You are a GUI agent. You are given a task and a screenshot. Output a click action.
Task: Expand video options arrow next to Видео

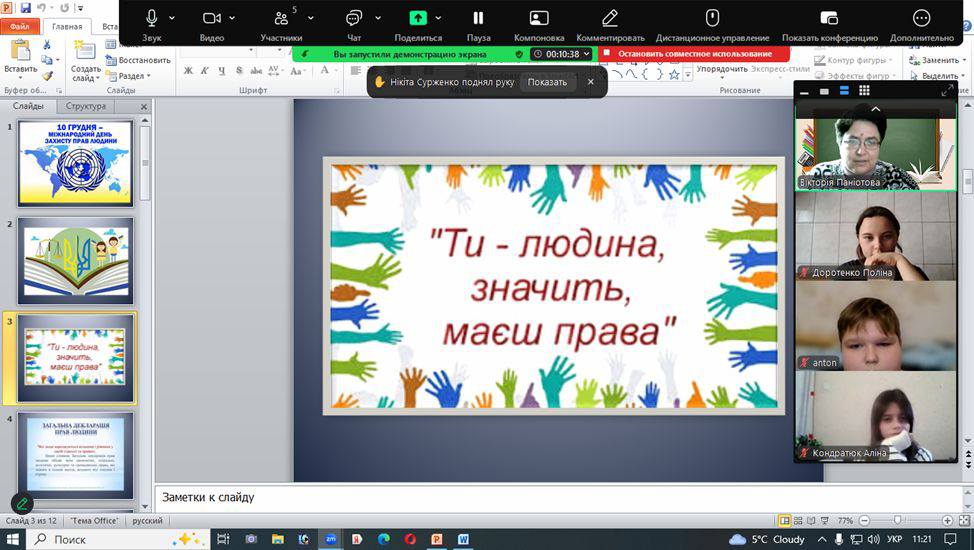pyautogui.click(x=232, y=18)
